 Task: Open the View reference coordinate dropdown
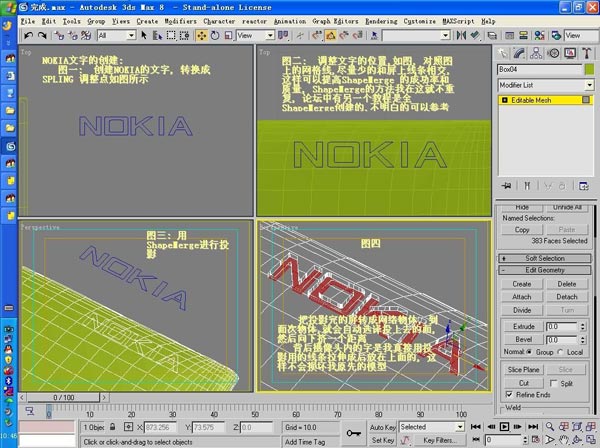tap(270, 36)
